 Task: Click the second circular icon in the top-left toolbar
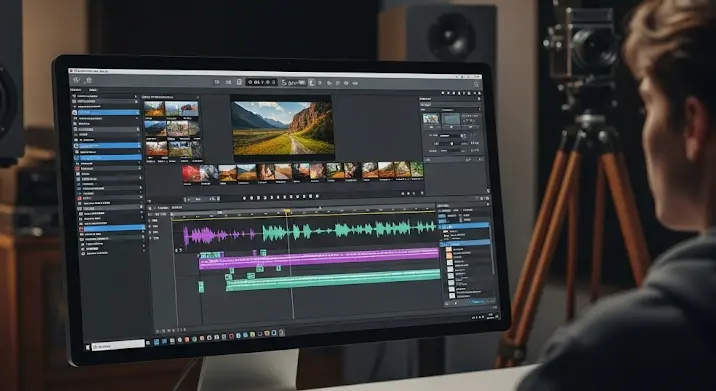(88, 81)
